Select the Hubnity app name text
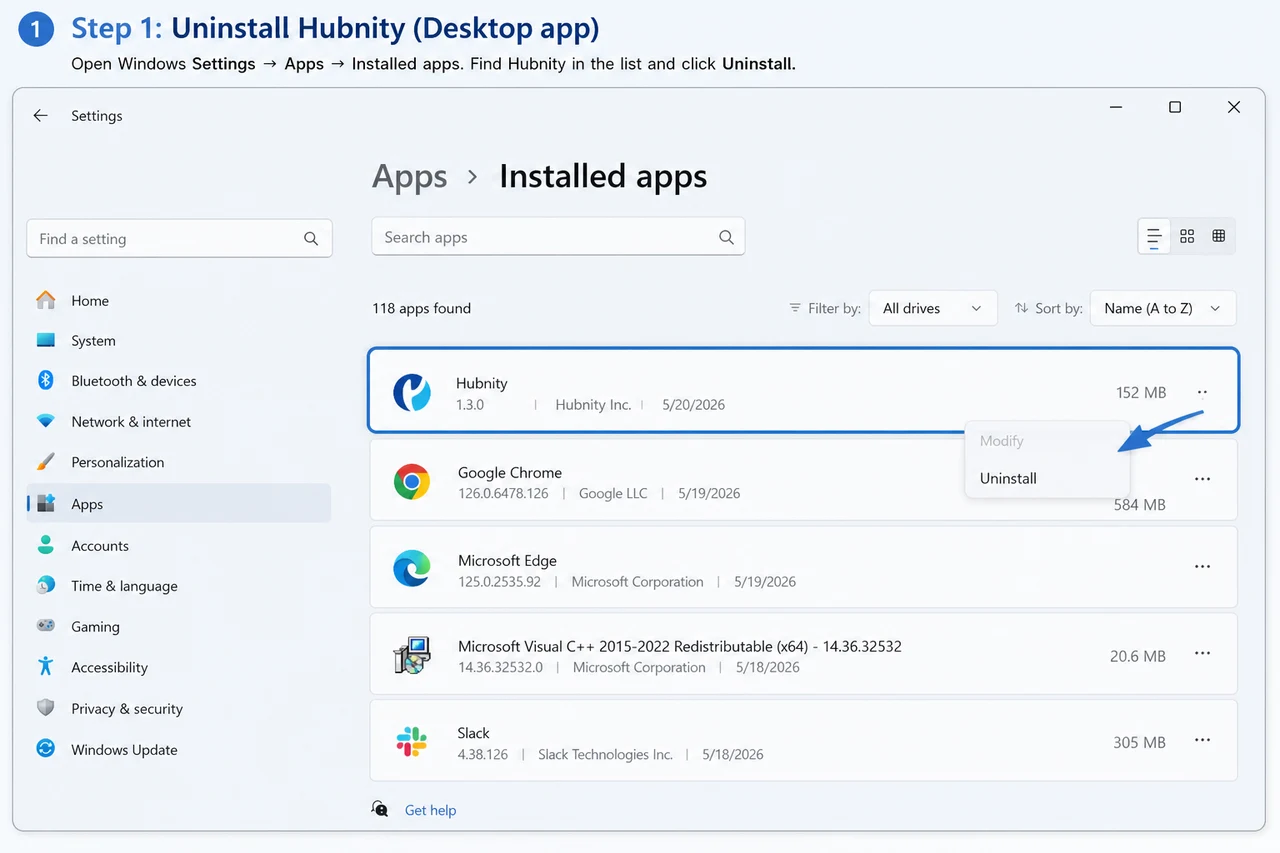Image resolution: width=1280 pixels, height=853 pixels. (x=482, y=383)
